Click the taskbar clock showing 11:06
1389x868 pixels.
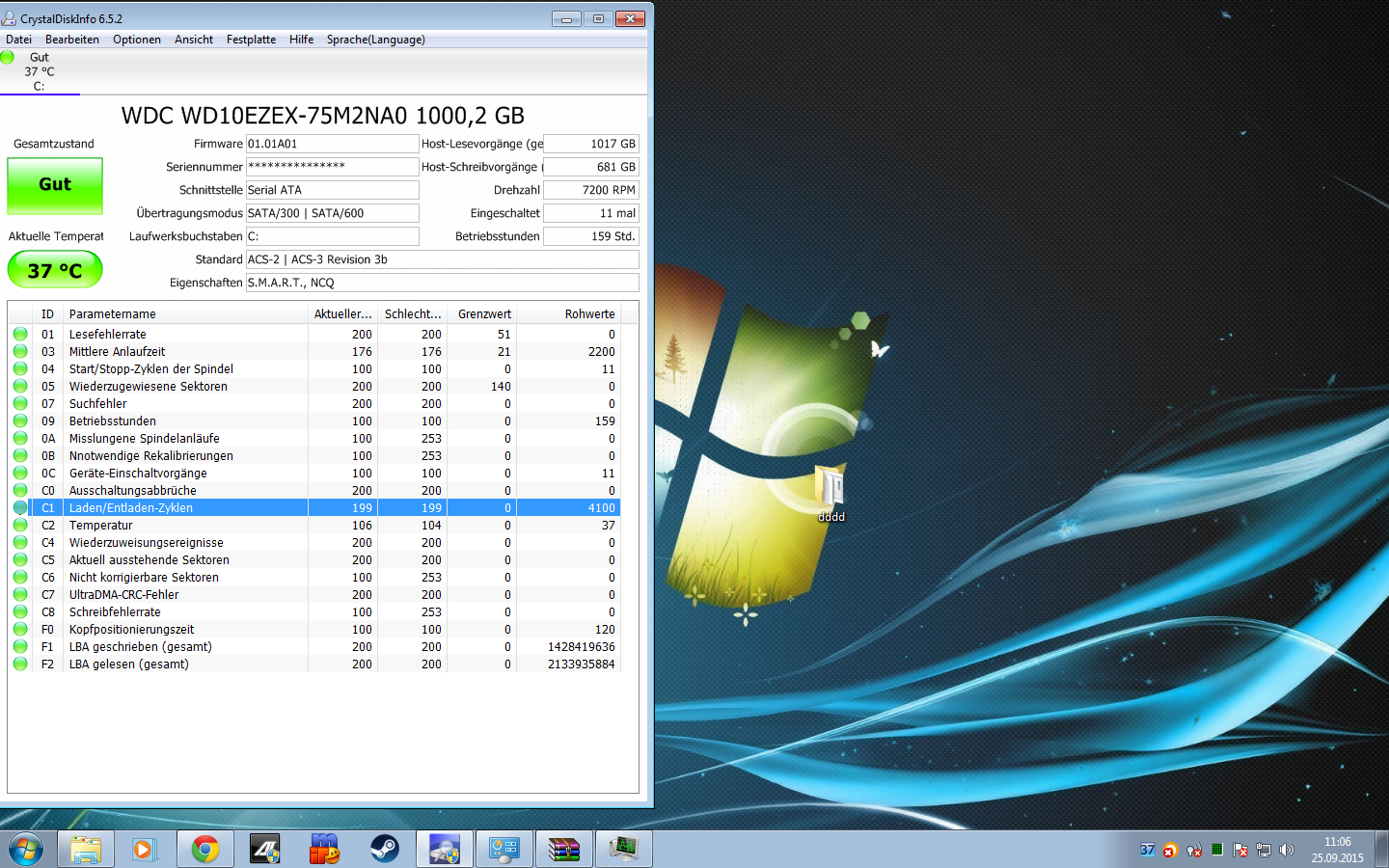click(1337, 842)
